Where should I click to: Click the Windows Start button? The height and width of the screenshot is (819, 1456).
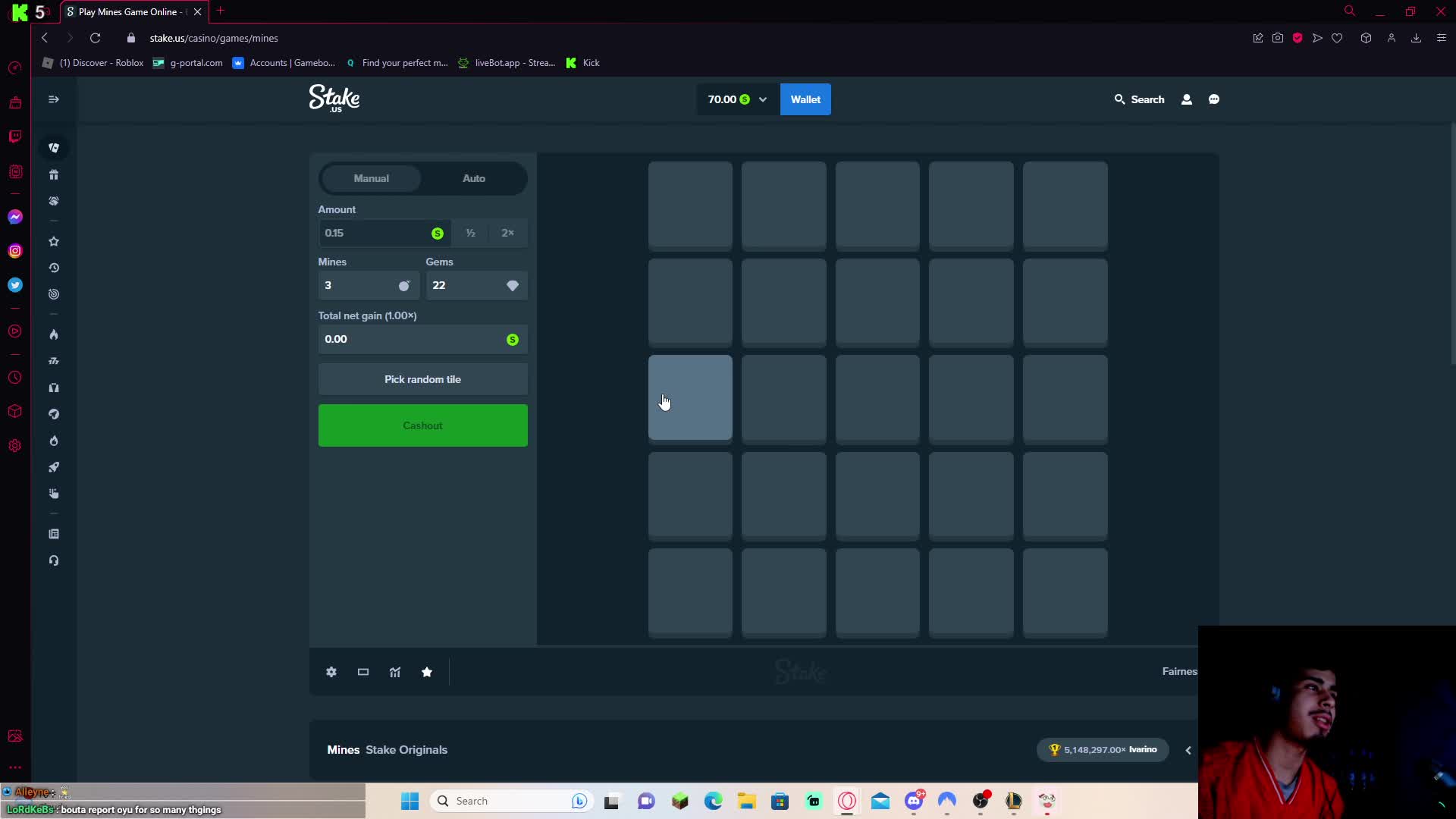(x=409, y=801)
